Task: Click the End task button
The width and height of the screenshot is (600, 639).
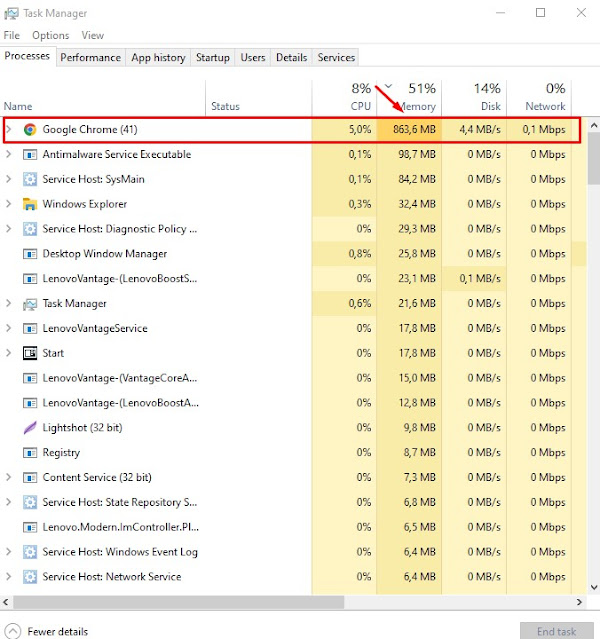Action: pyautogui.click(x=556, y=631)
